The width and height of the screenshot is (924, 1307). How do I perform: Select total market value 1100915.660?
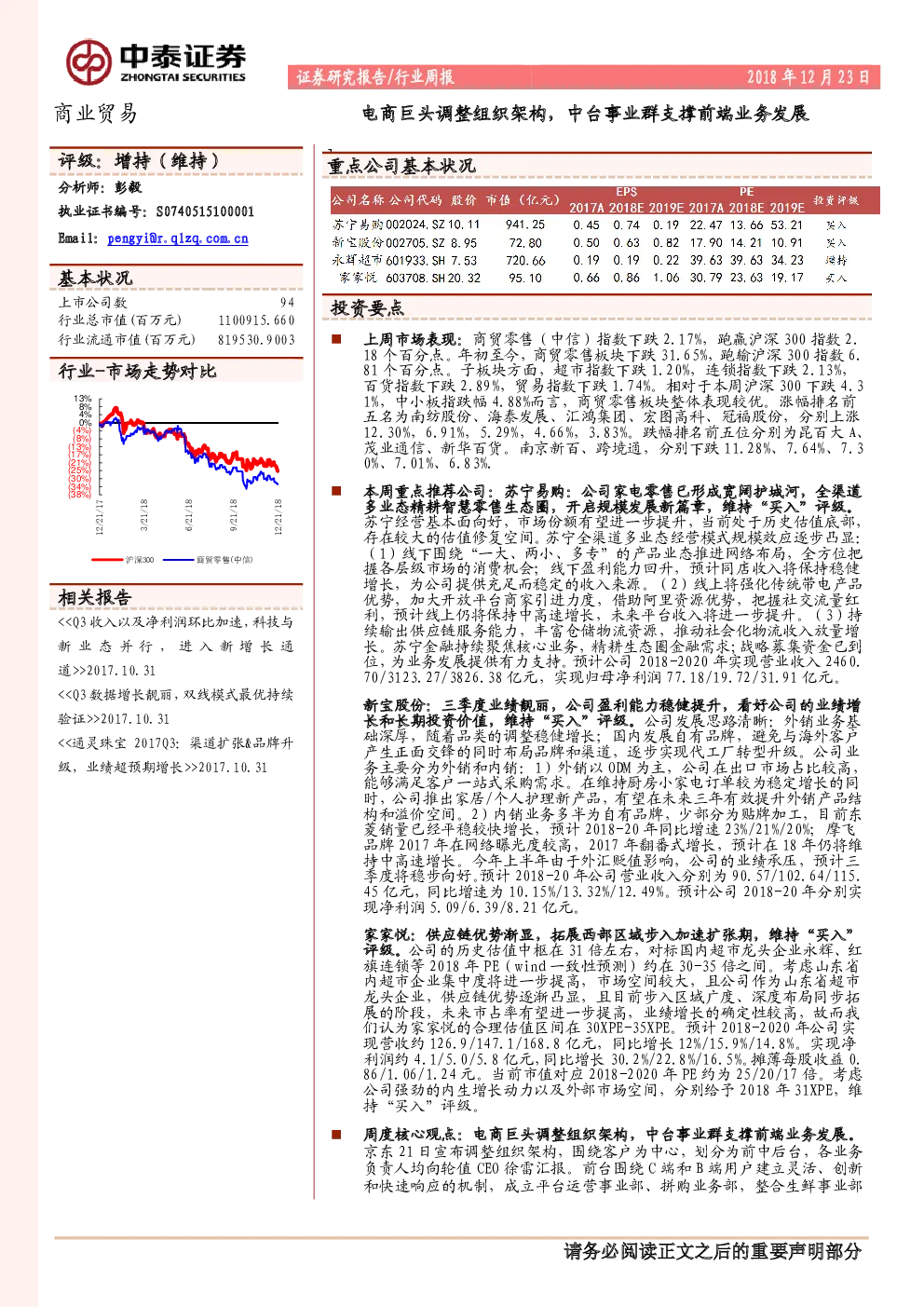(x=256, y=320)
